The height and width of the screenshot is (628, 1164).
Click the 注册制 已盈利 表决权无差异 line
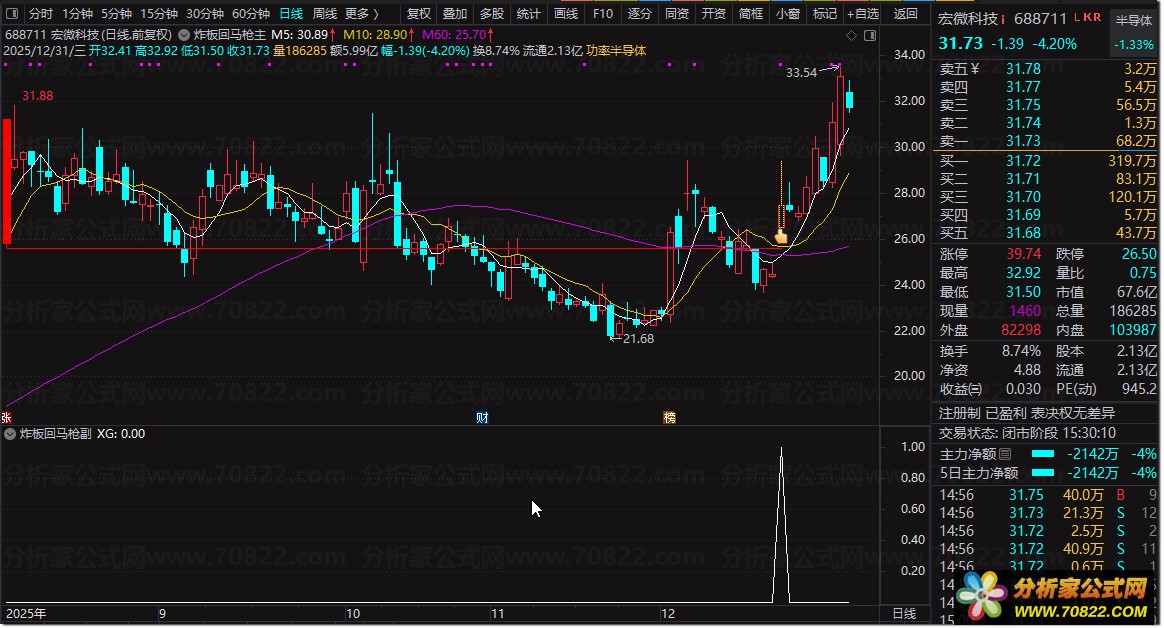click(1027, 413)
